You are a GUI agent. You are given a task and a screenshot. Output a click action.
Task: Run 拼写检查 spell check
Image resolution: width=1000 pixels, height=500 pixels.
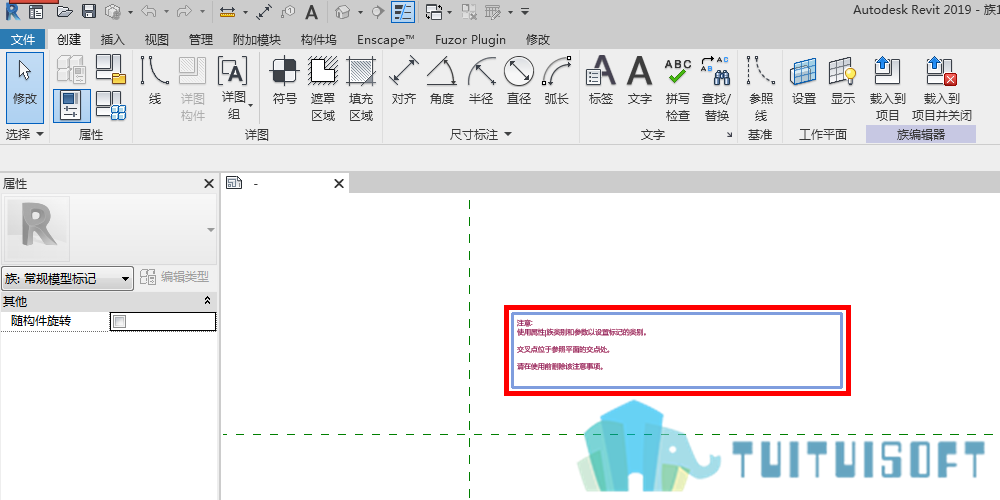(x=678, y=89)
